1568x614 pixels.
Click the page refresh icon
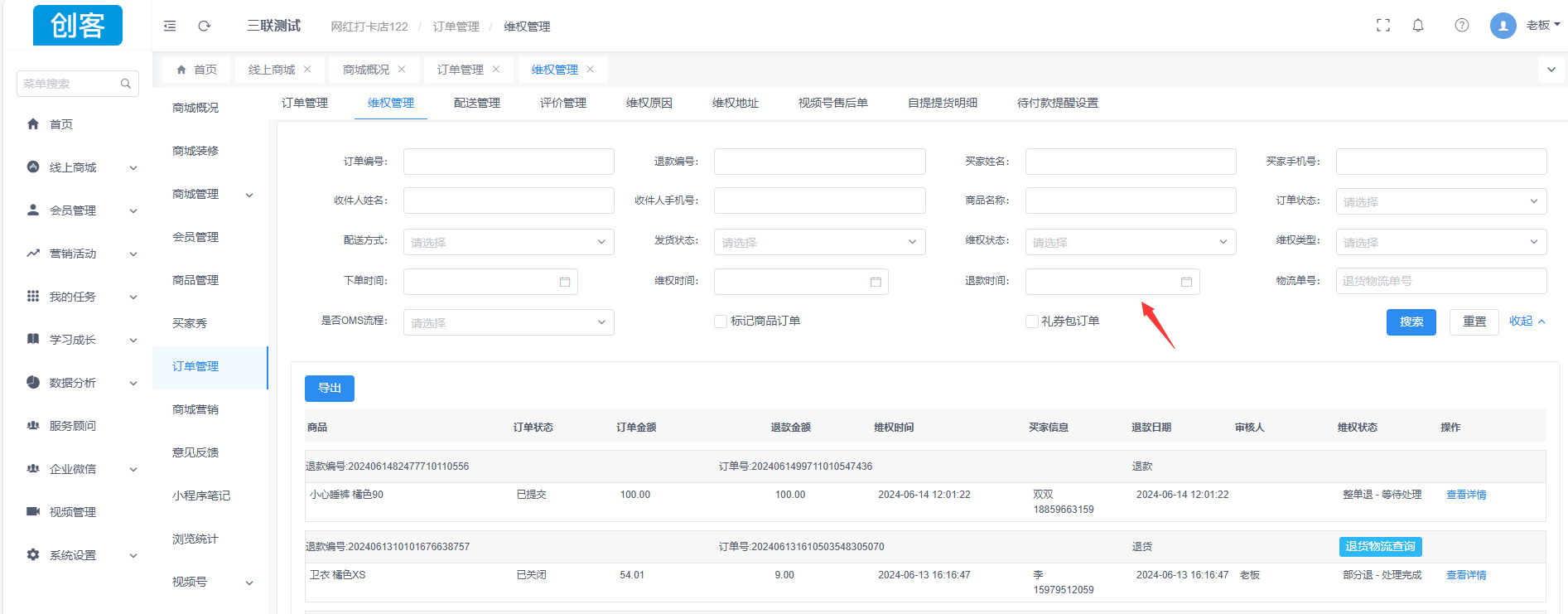click(x=205, y=26)
